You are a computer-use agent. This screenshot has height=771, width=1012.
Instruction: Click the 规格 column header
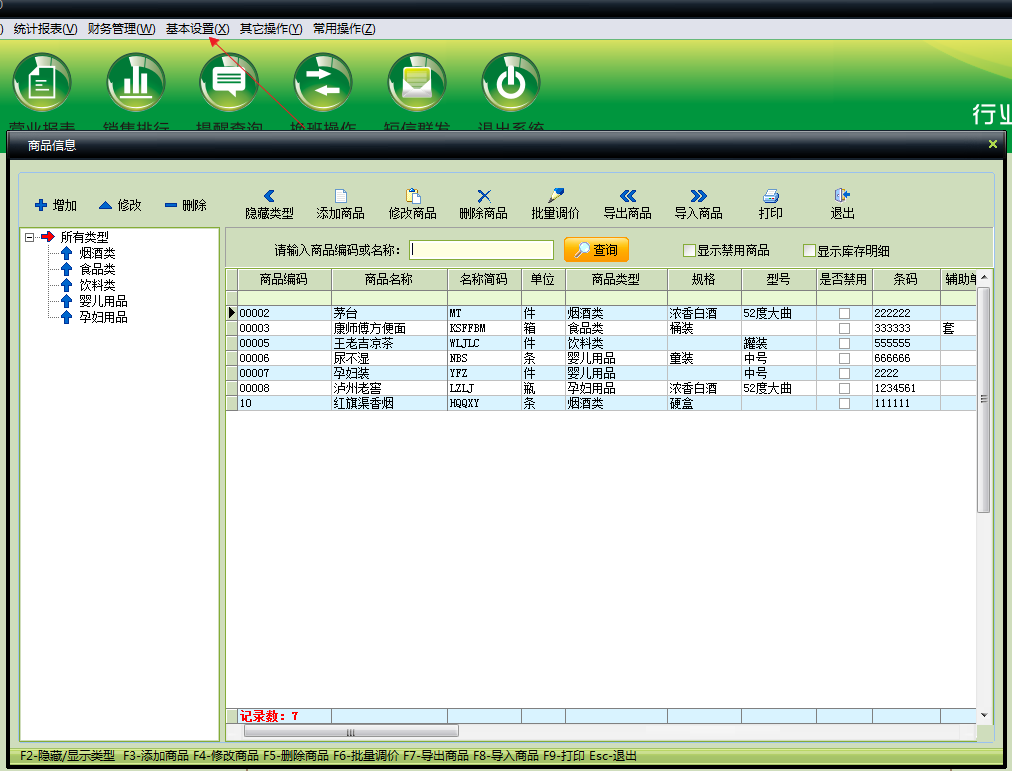[x=703, y=279]
